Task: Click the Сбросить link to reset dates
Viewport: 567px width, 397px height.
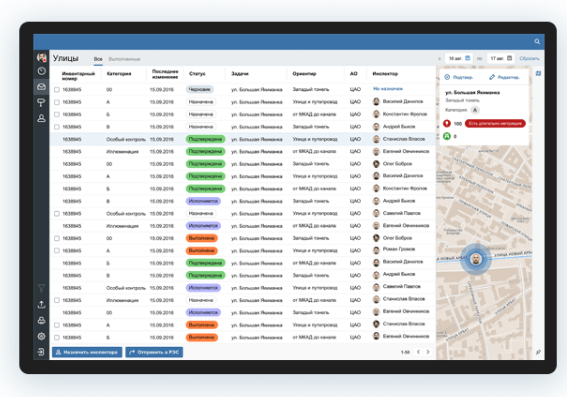Action: (529, 58)
